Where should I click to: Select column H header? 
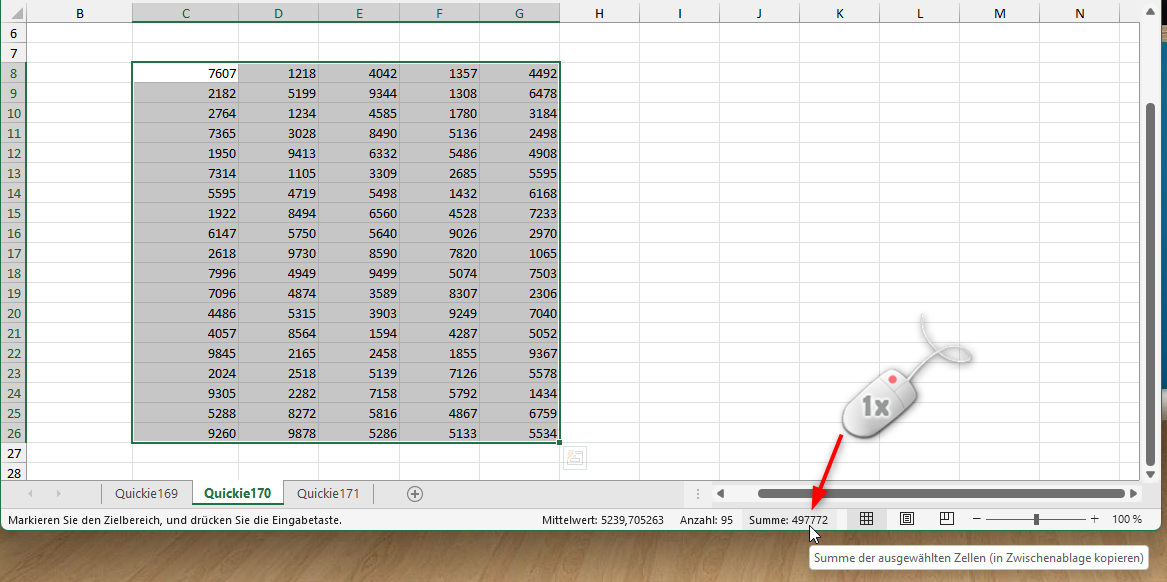tap(599, 13)
